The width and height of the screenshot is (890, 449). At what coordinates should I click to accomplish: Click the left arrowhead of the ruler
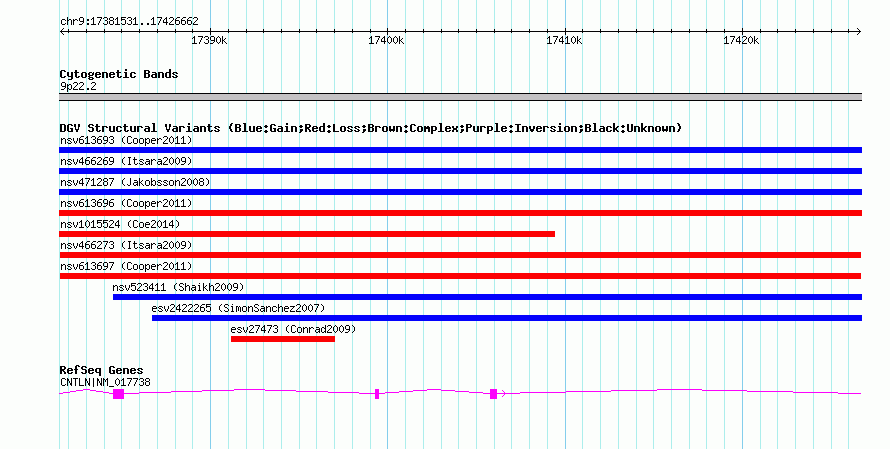62,32
